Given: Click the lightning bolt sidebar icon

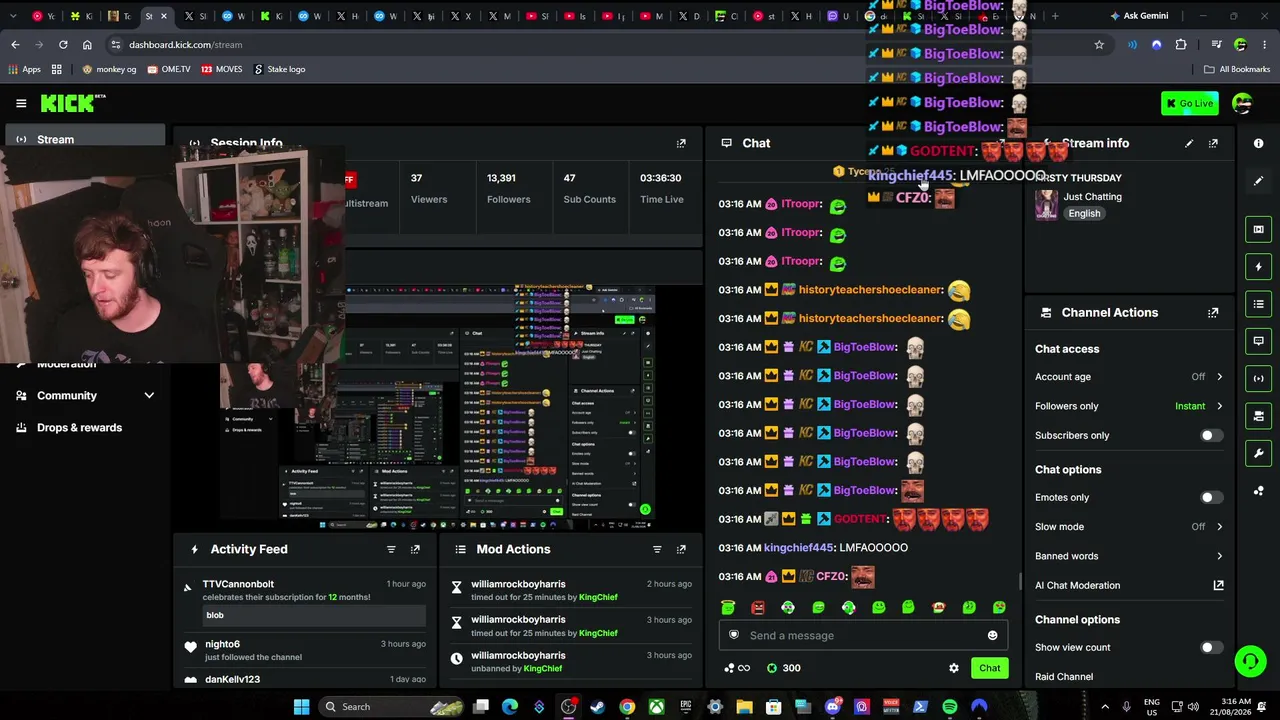Looking at the screenshot, I should point(1258,266).
